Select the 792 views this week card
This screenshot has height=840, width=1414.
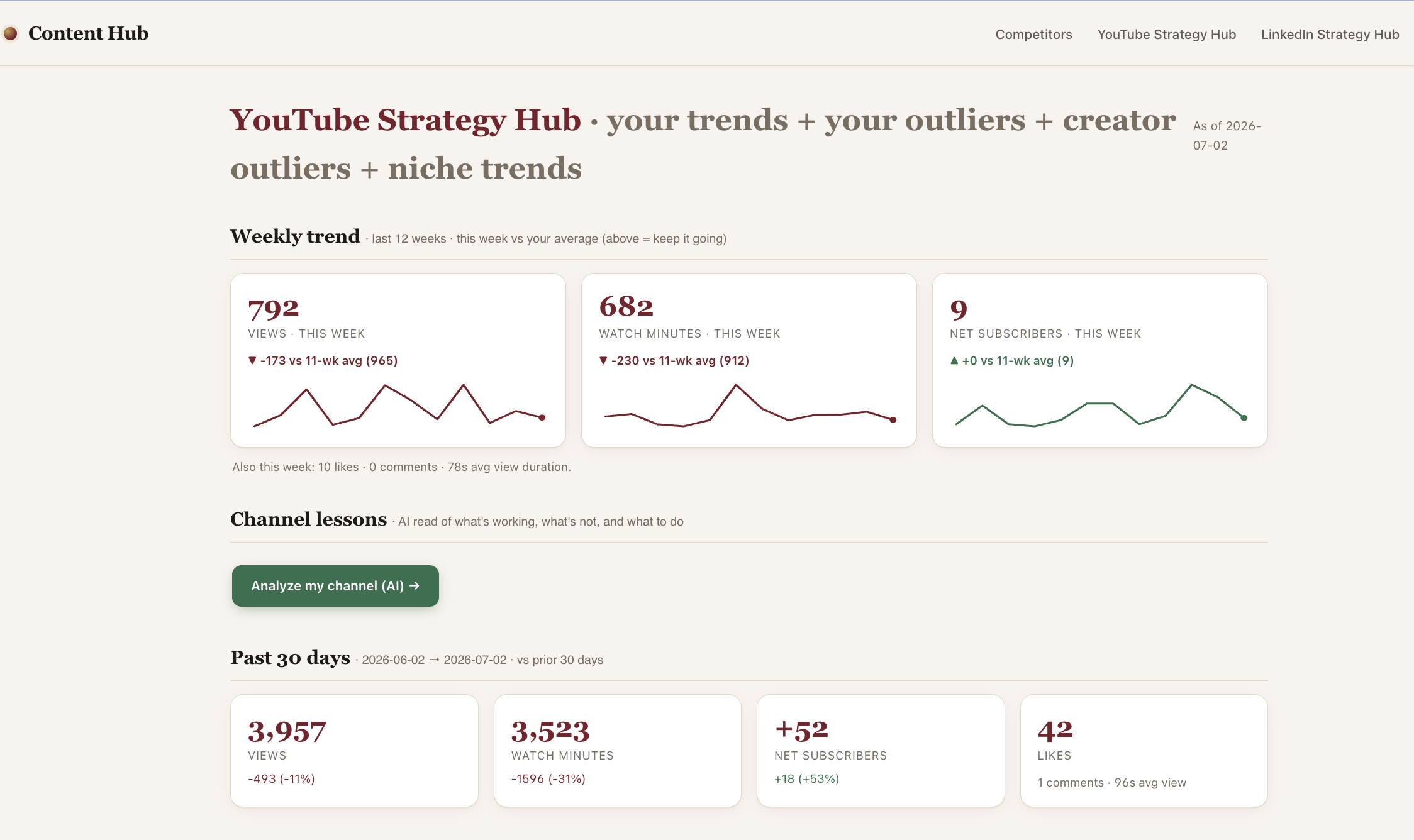click(x=398, y=360)
